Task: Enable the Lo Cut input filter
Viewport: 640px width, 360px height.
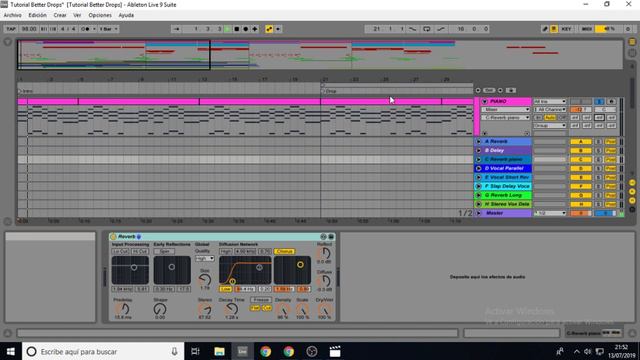Action: pos(120,251)
